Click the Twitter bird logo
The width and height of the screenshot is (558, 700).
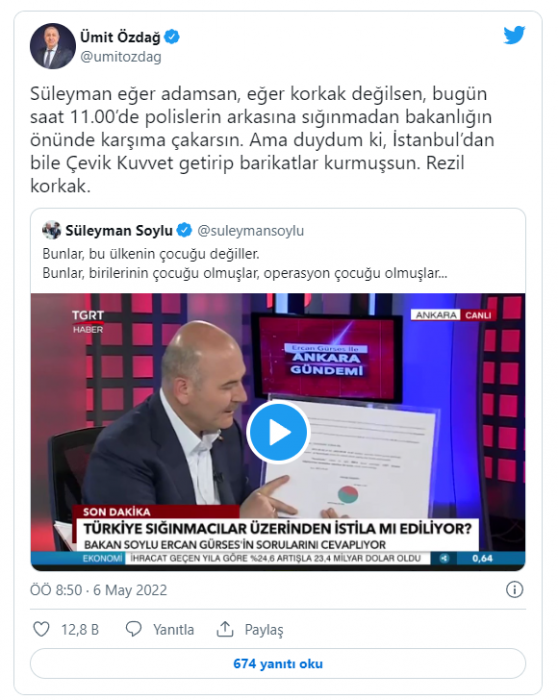(514, 35)
